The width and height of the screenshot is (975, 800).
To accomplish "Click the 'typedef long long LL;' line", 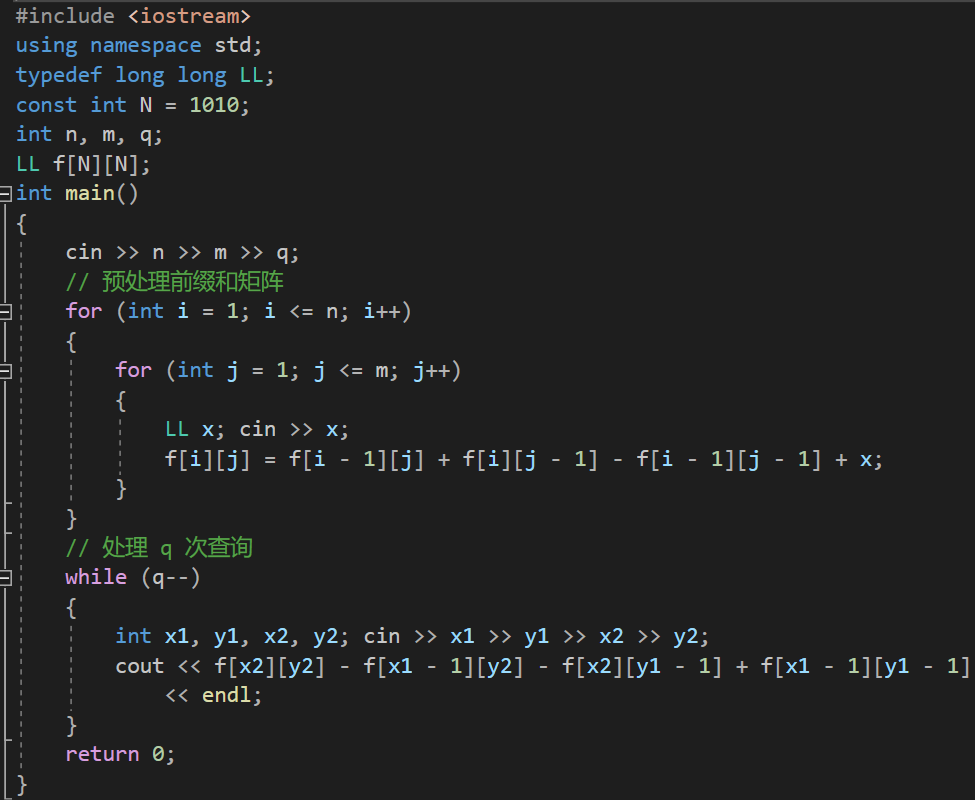I will pyautogui.click(x=144, y=75).
